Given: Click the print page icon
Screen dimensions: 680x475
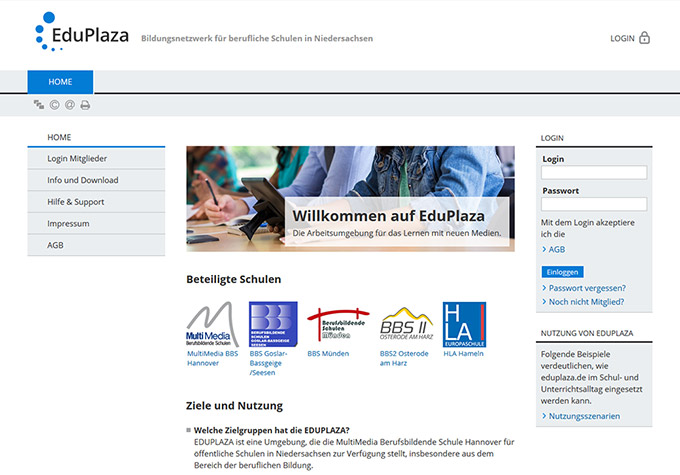Looking at the screenshot, I should click(85, 105).
